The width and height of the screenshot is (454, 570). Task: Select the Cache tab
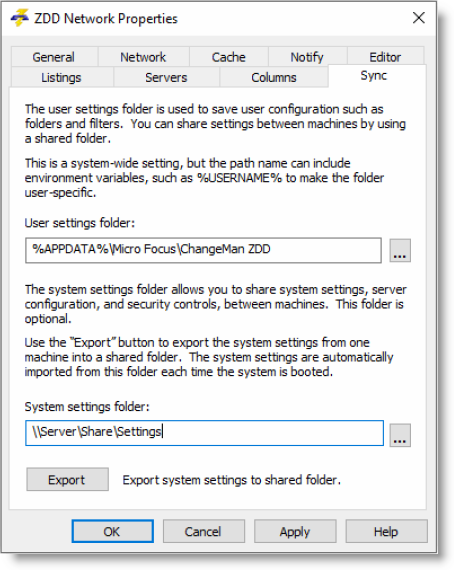coord(229,57)
